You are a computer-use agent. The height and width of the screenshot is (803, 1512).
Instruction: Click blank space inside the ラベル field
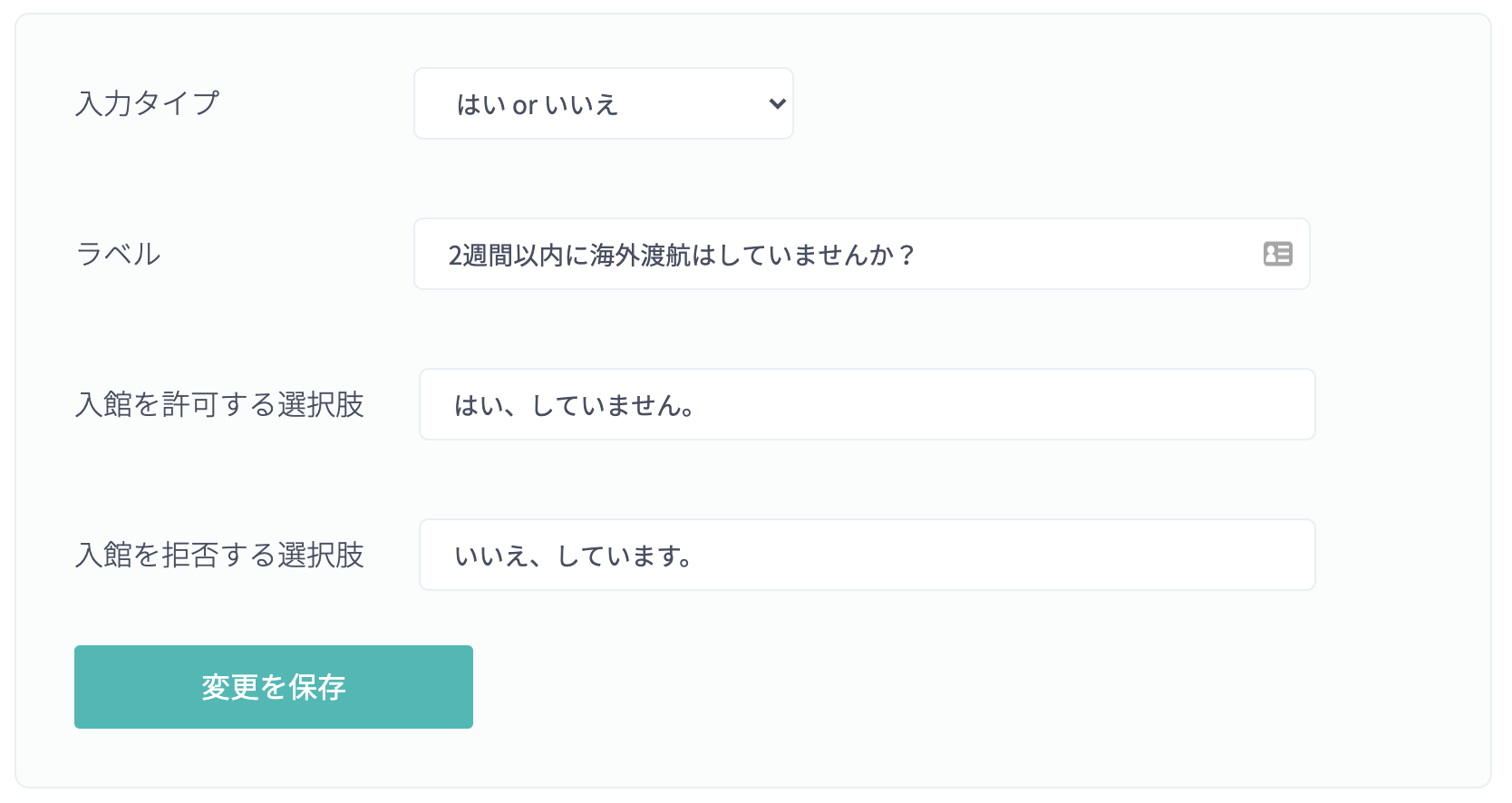coord(1088,254)
